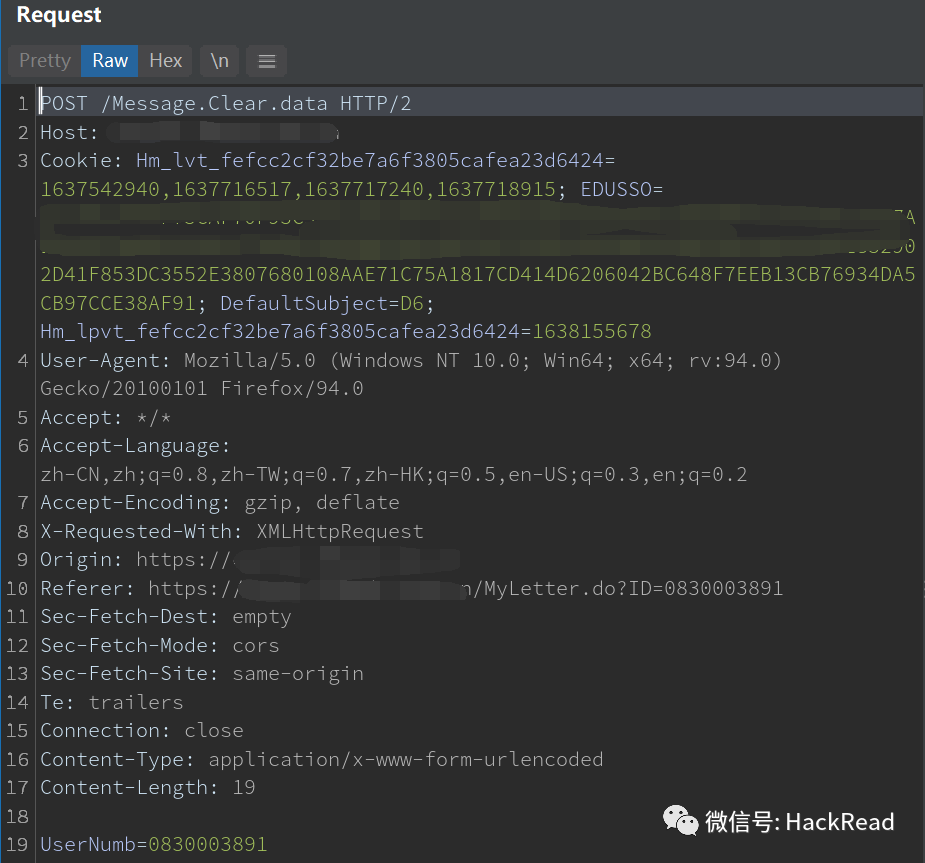The image size is (925, 863).
Task: Click the User-Agent: Mozilla/5.0 header line
Action: (x=411, y=360)
